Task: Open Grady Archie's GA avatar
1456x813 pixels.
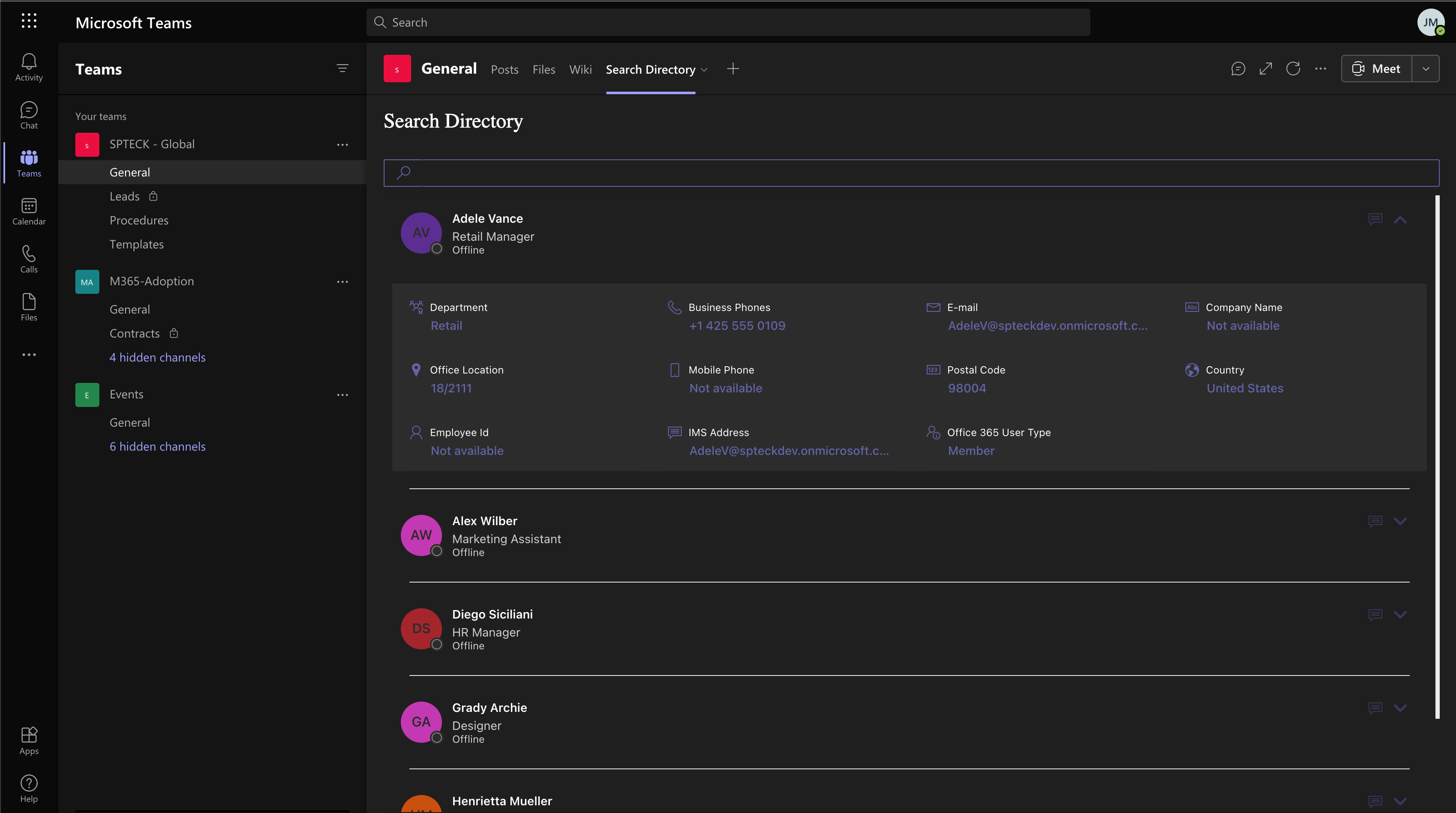Action: [421, 722]
